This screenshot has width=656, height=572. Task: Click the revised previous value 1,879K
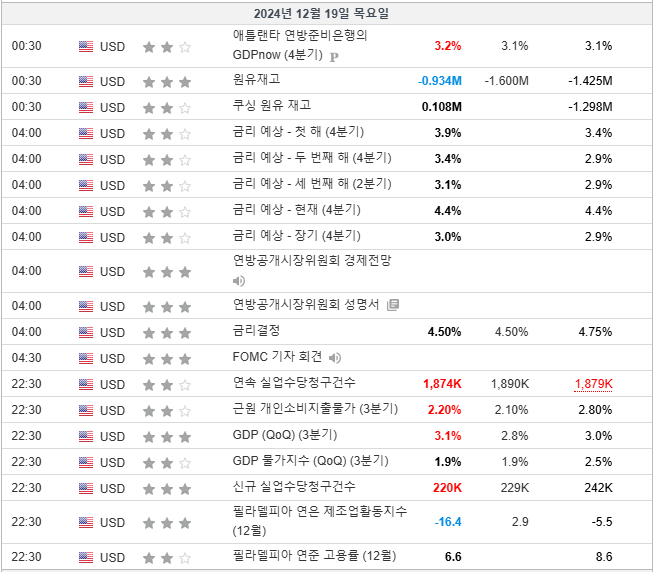[593, 384]
